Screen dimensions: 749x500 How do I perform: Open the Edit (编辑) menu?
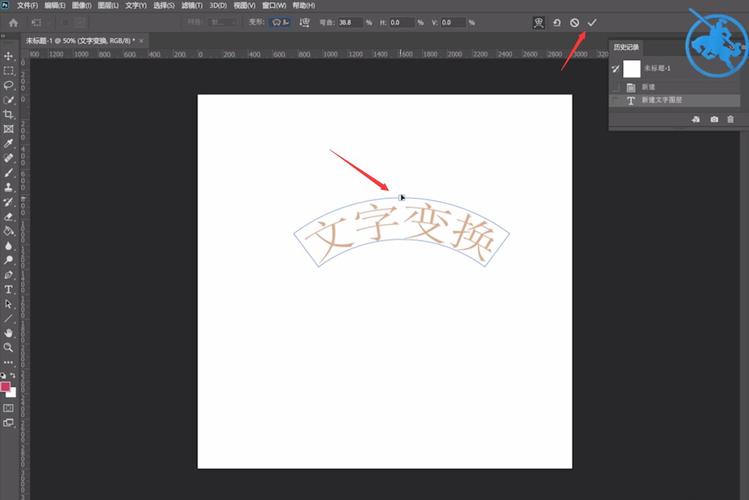(54, 5)
